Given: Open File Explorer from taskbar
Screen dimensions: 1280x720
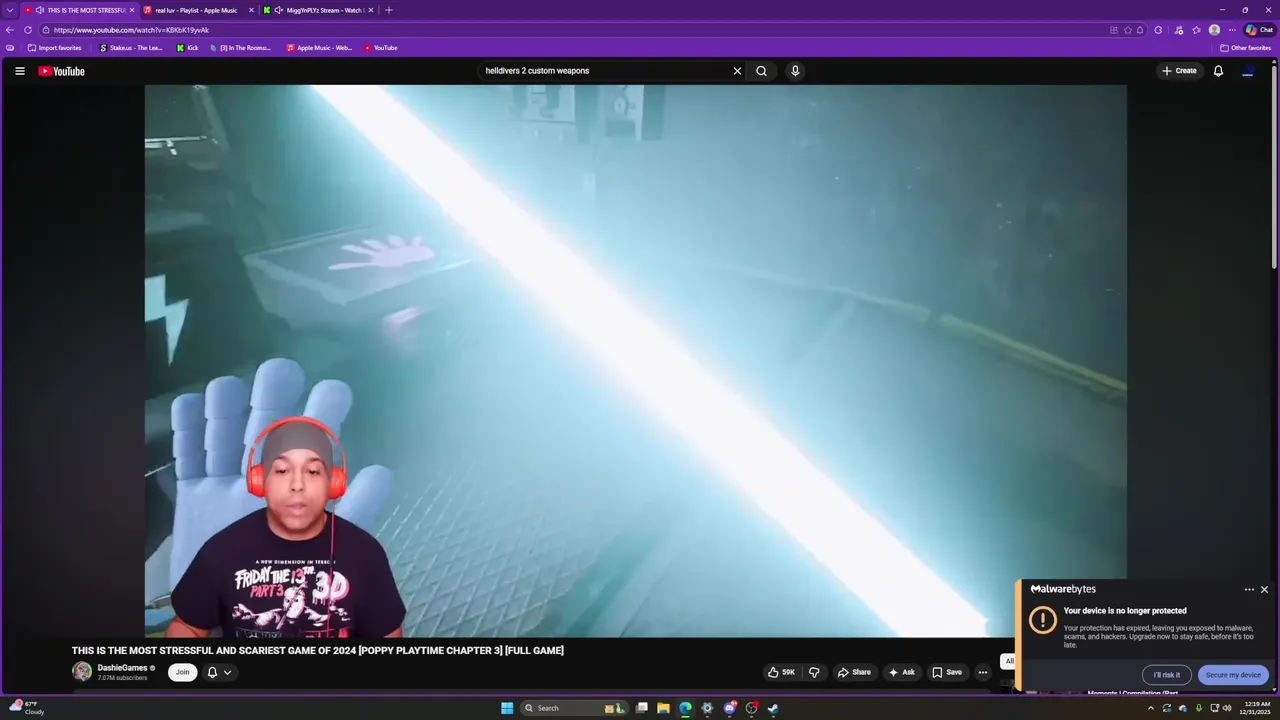Looking at the screenshot, I should [663, 708].
